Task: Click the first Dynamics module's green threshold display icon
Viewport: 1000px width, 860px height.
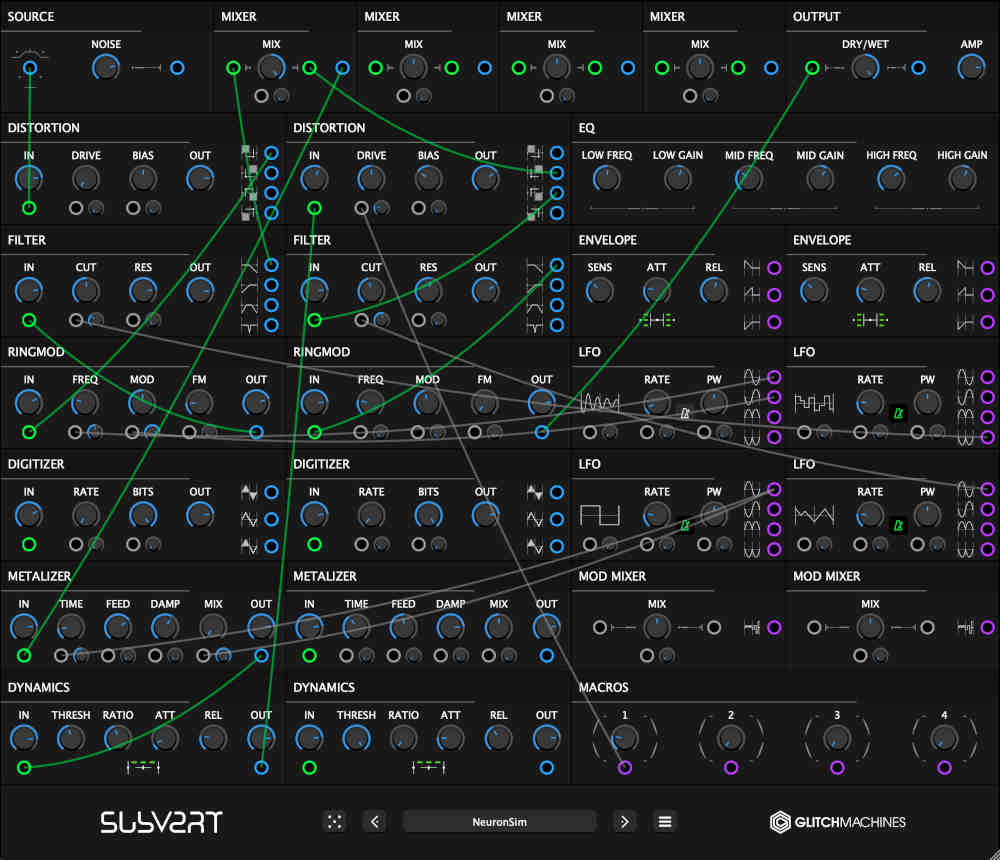Action: coord(143,767)
